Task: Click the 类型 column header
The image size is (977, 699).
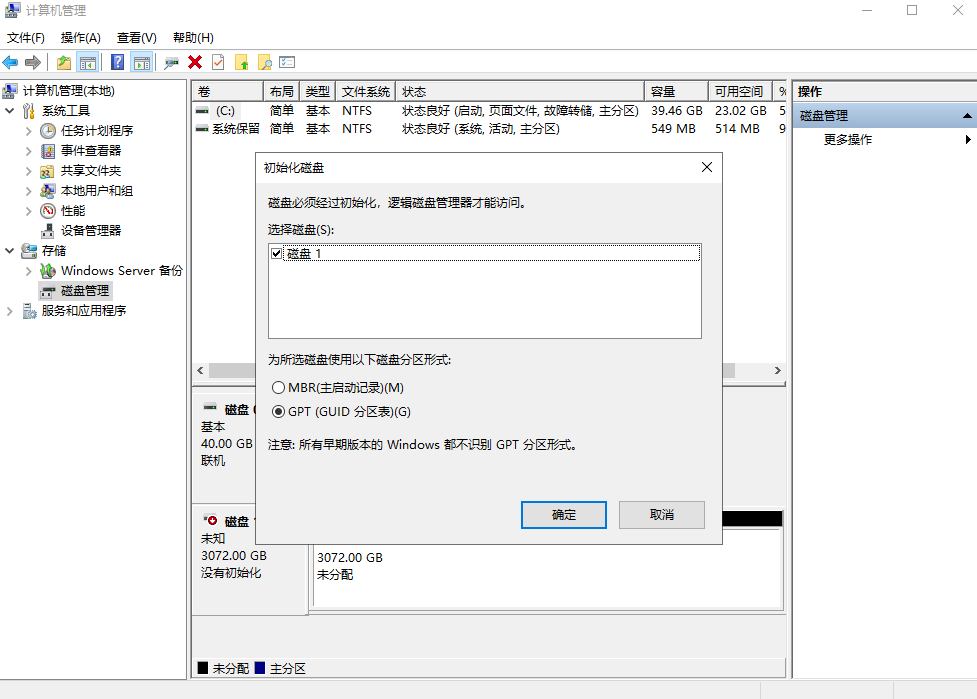Action: click(318, 92)
